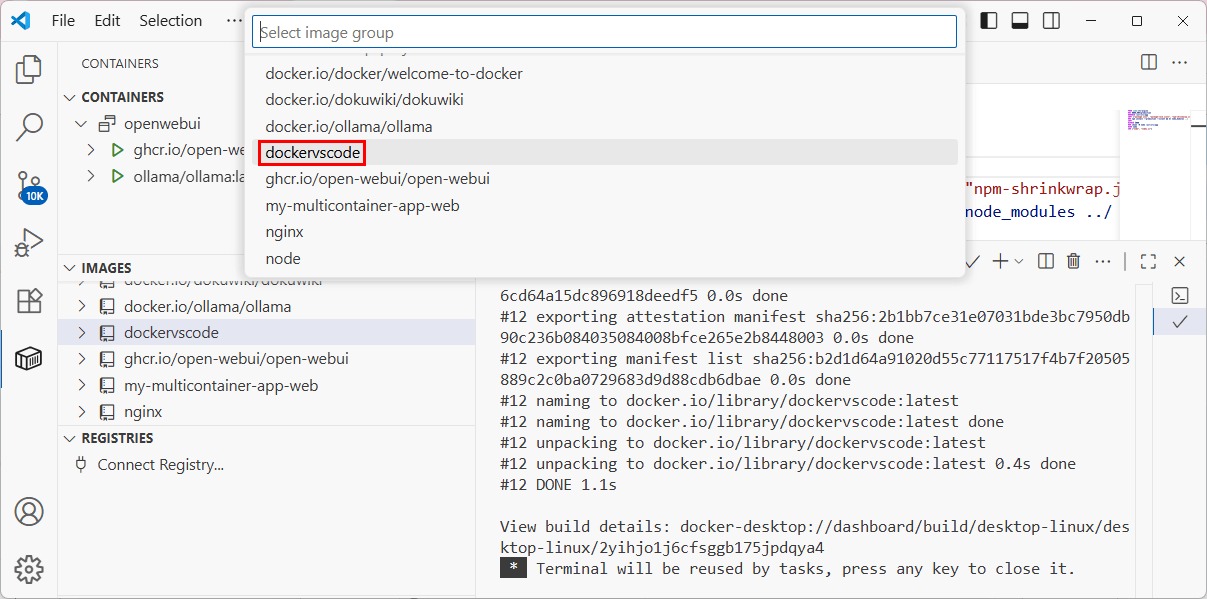Open the Extensions view icon
This screenshot has height=599, width=1207.
tap(29, 301)
